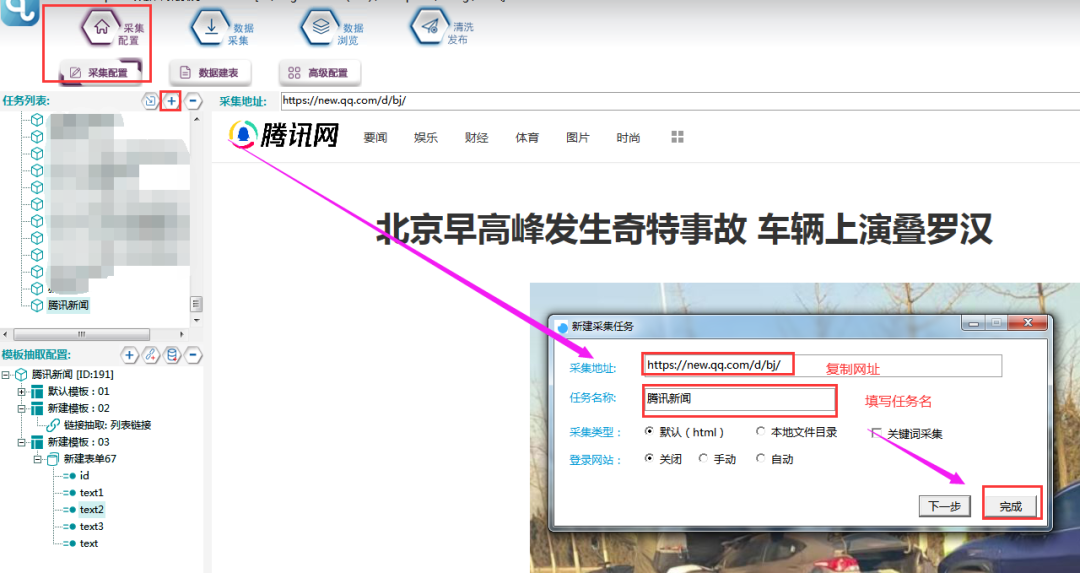Click the task list scroll-left arrow
The image size is (1080, 573).
point(6,334)
